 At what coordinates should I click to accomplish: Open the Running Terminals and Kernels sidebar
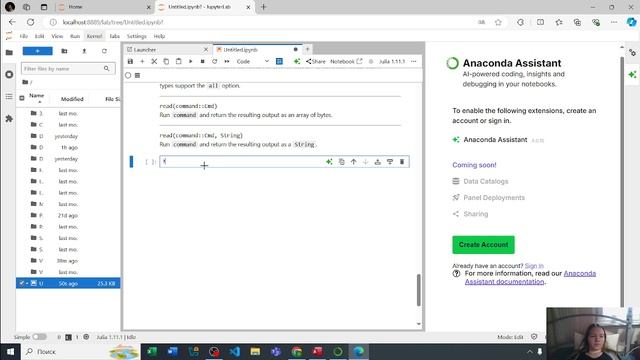pyautogui.click(x=9, y=75)
